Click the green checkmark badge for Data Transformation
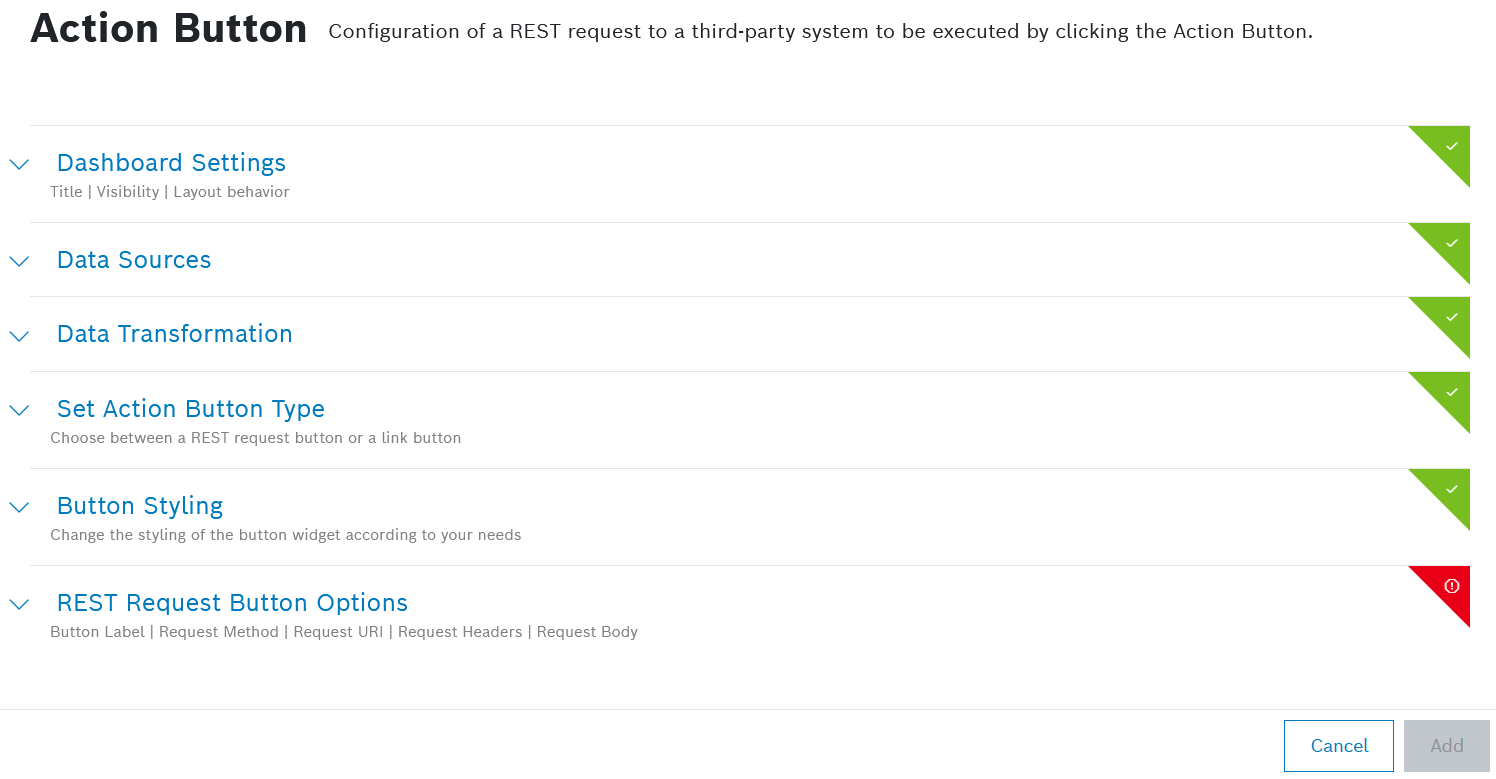The image size is (1496, 779). click(x=1451, y=317)
